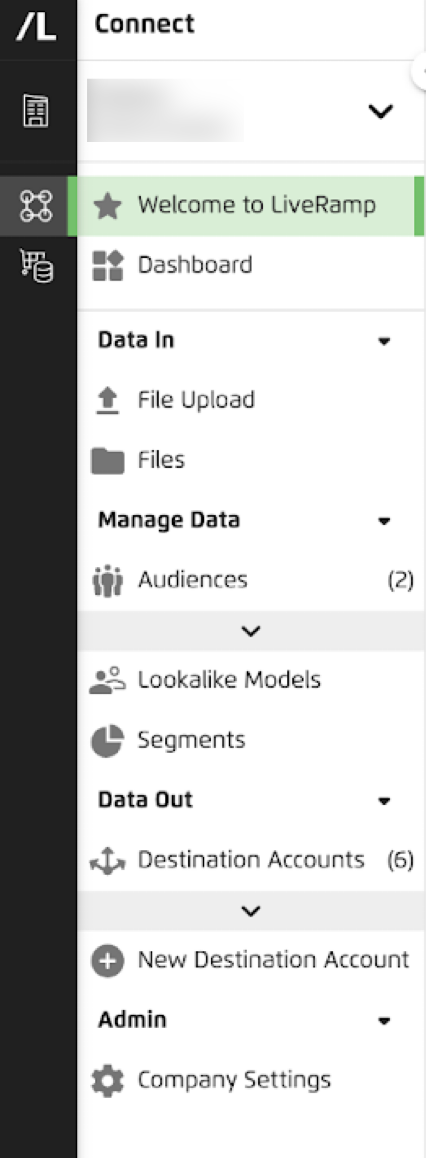Click the Lookalike Models people icon
This screenshot has width=426, height=1158.
pos(108,680)
